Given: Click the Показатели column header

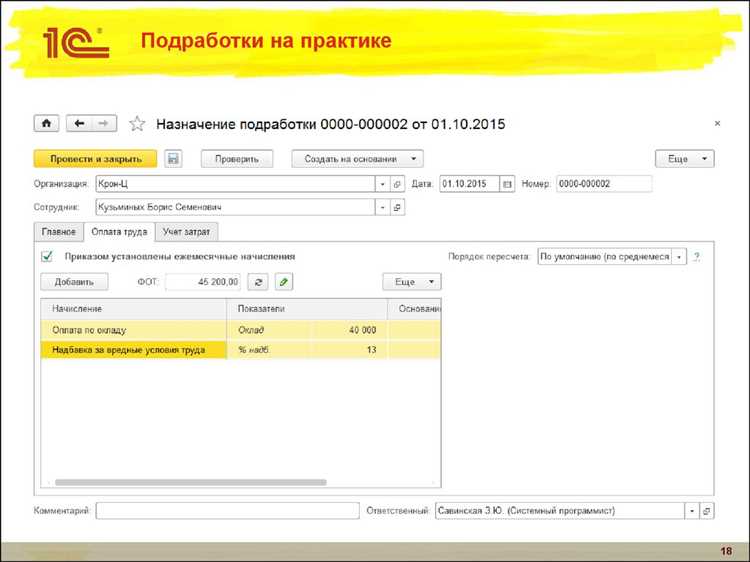Looking at the screenshot, I should click(x=307, y=309).
